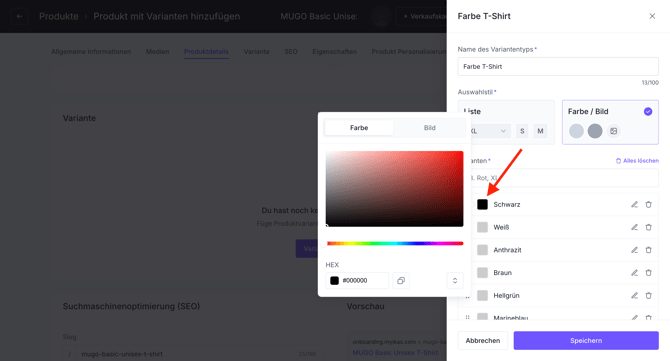The image size is (670, 361).
Task: Edit the Schwarz variant with pencil icon
Action: 635,205
